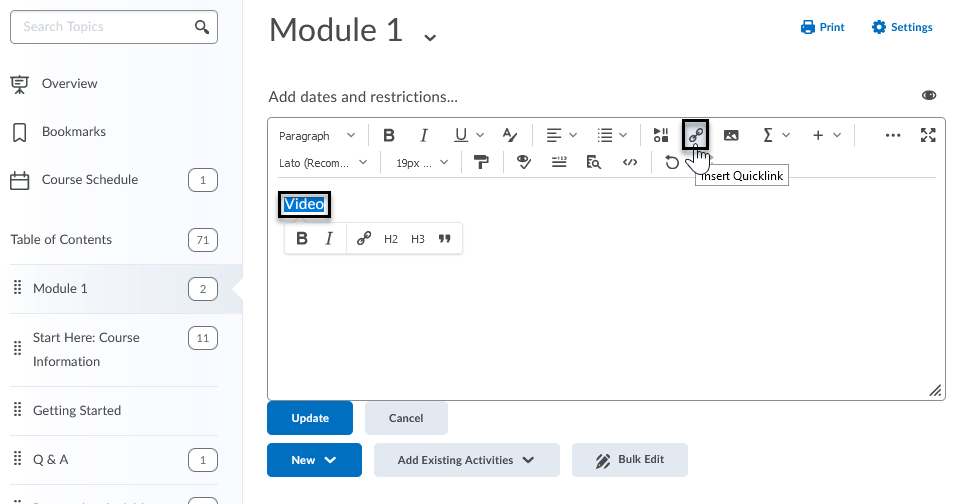
Task: Open Course Schedule in the sidebar
Action: (90, 180)
